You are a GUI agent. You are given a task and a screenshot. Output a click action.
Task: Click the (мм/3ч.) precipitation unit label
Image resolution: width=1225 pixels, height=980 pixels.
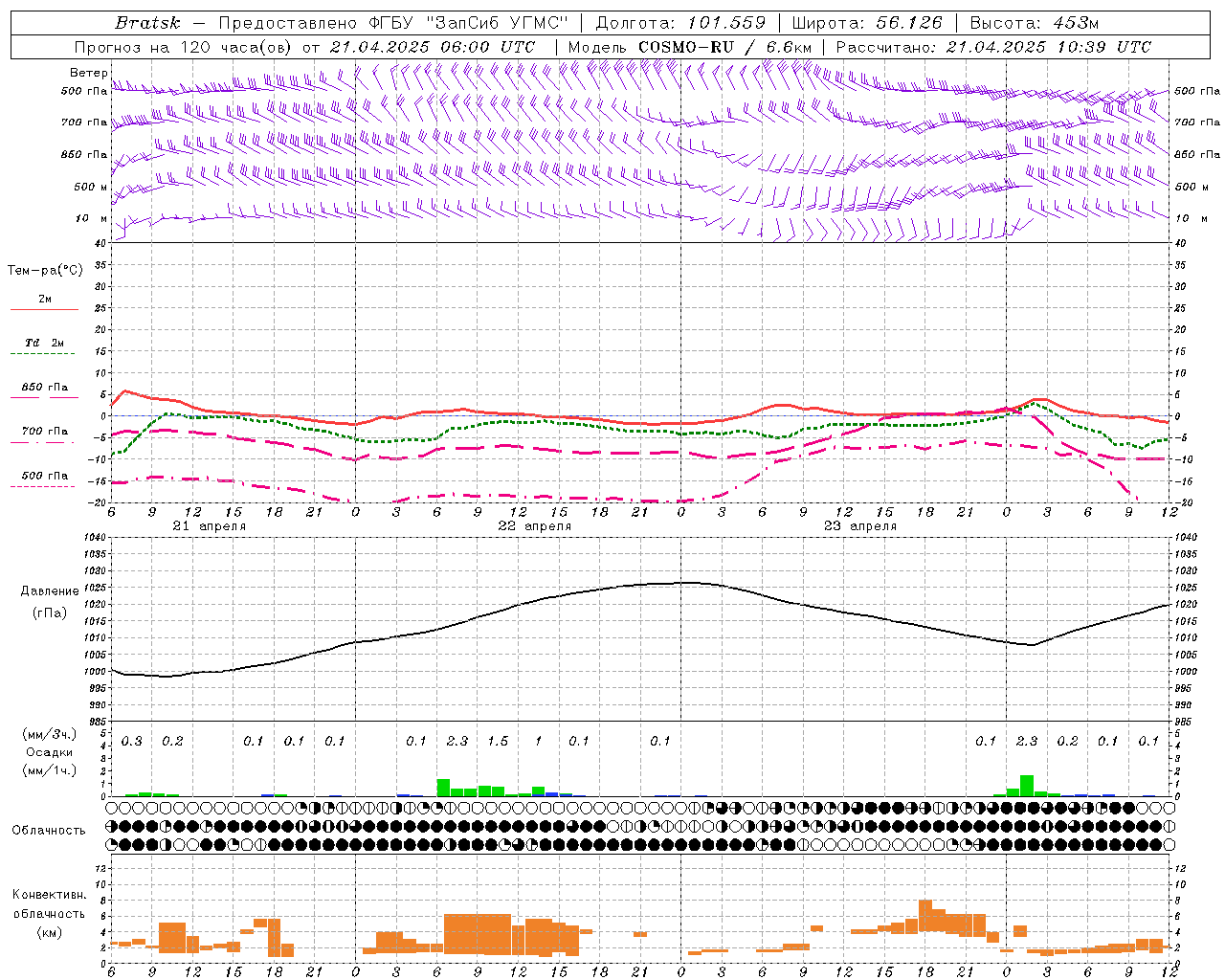click(49, 735)
